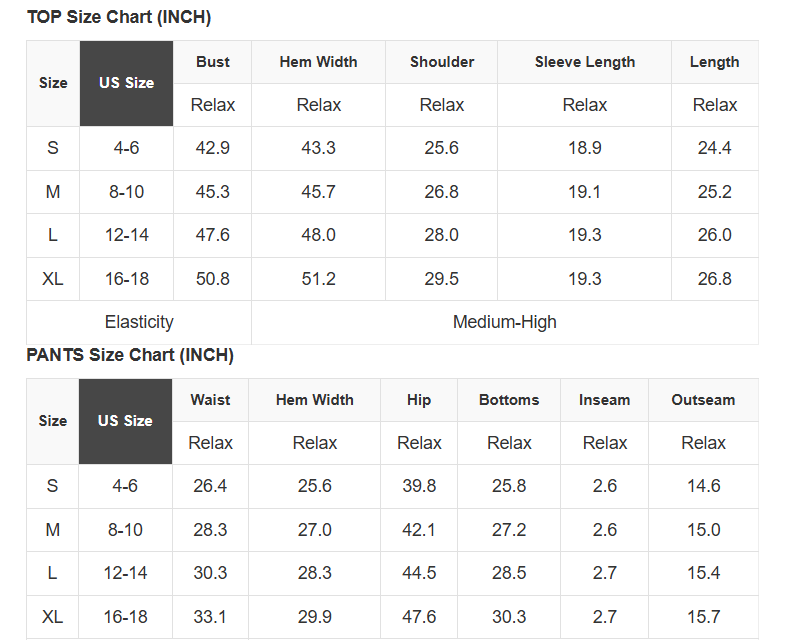The height and width of the screenshot is (640, 785).
Task: Select the top length value 26.0
Action: 715,235
